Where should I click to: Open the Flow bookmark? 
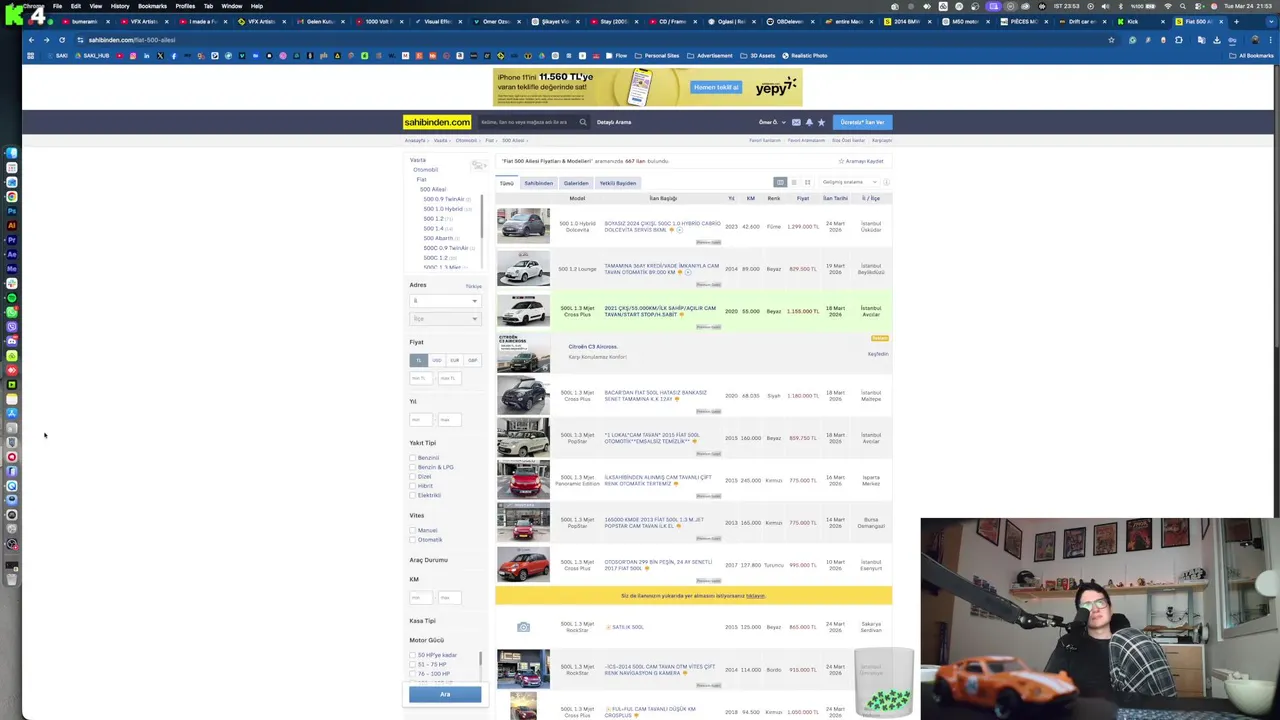tap(617, 56)
